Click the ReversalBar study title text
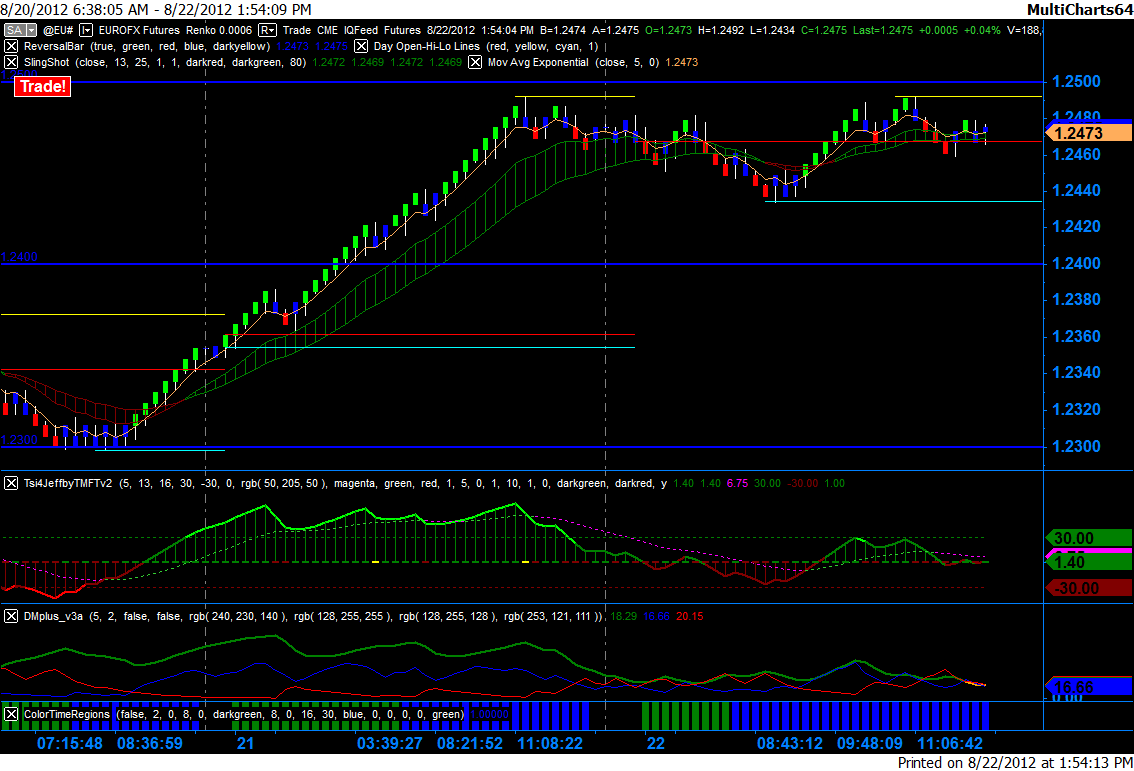The width and height of the screenshot is (1134, 771). (54, 46)
